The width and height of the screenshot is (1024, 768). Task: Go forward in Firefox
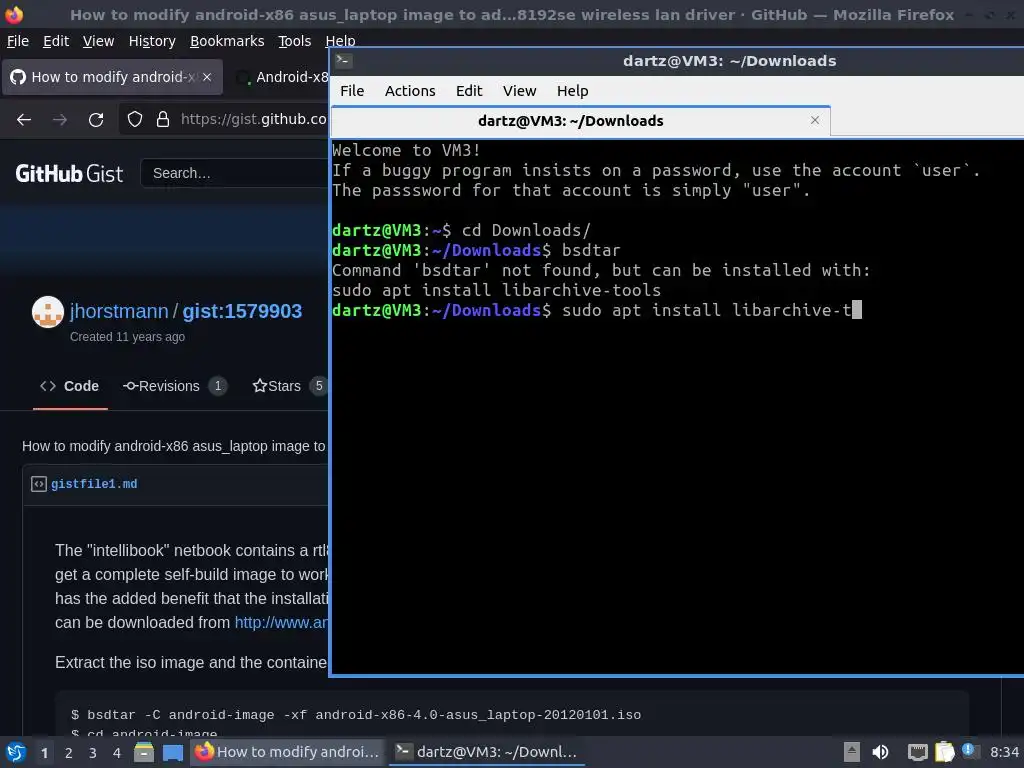click(60, 120)
